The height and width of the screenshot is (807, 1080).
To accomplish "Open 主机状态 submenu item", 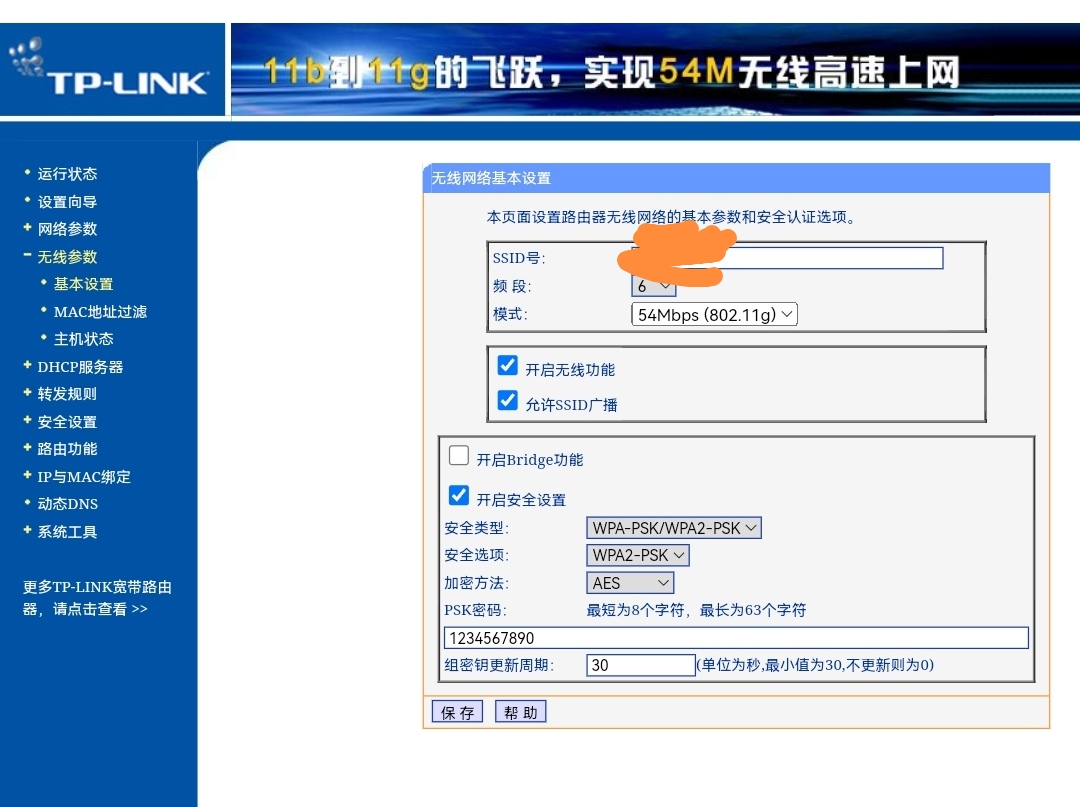I will [x=83, y=339].
